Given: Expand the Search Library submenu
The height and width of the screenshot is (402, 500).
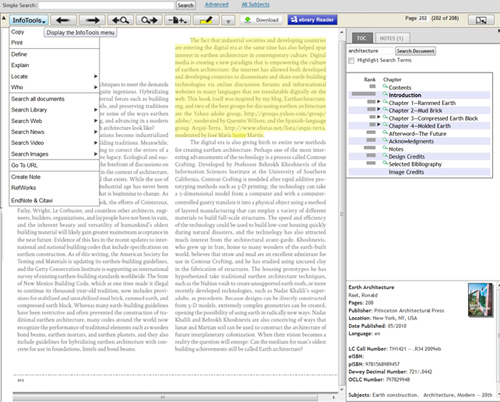Looking at the screenshot, I should [54, 110].
